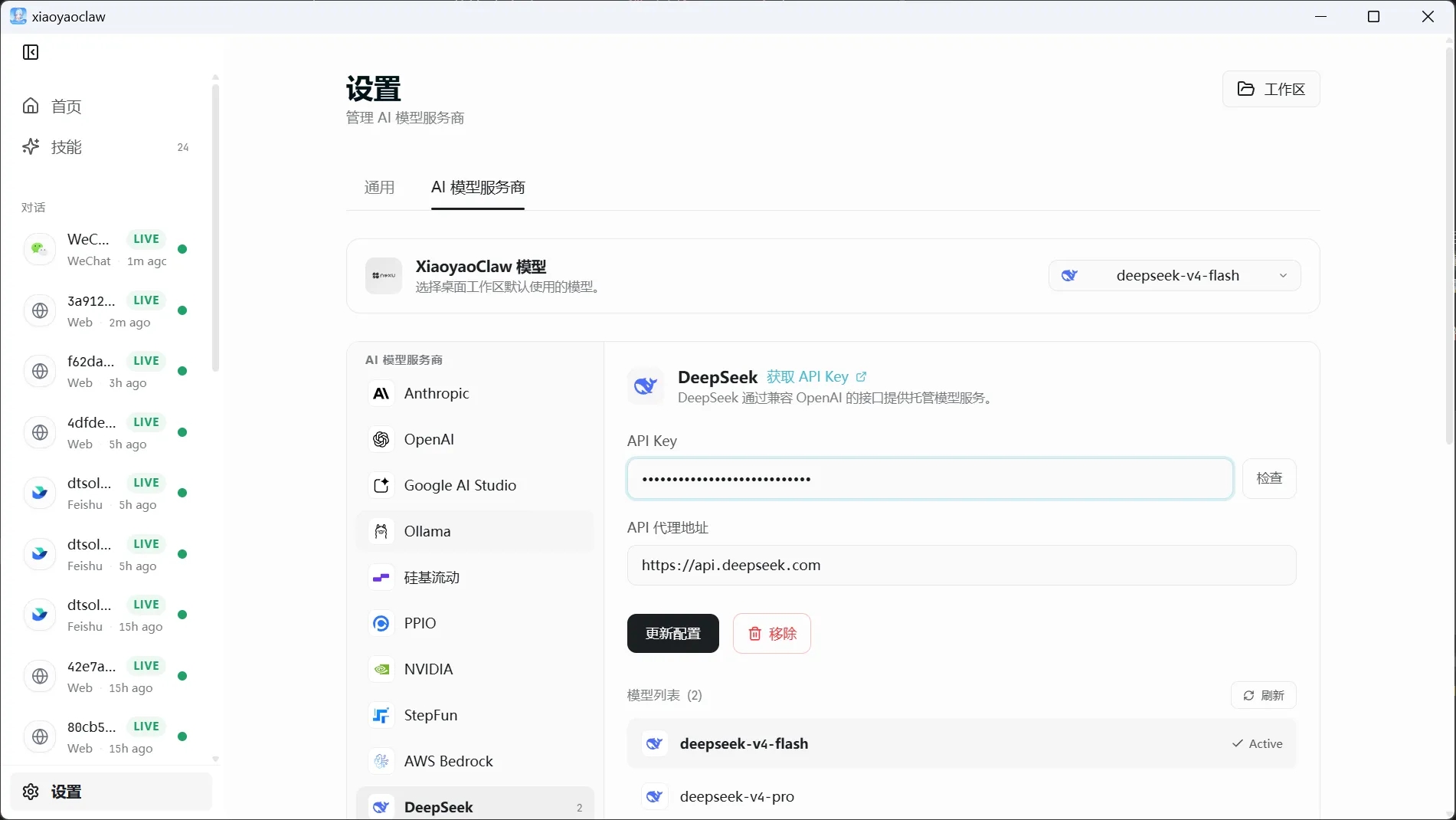Select the AWS Bedrock provider
This screenshot has width=1456, height=820.
point(475,761)
